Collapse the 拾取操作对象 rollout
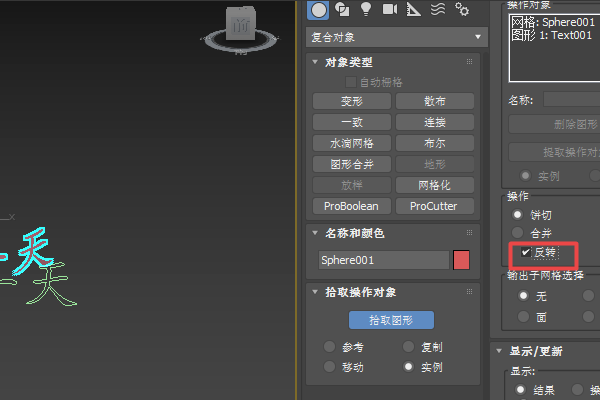600x400 pixels. (315, 292)
